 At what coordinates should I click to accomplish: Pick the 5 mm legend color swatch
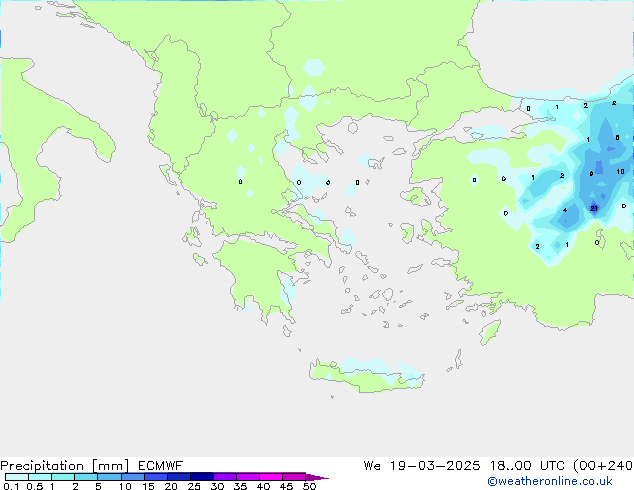[x=109, y=477]
